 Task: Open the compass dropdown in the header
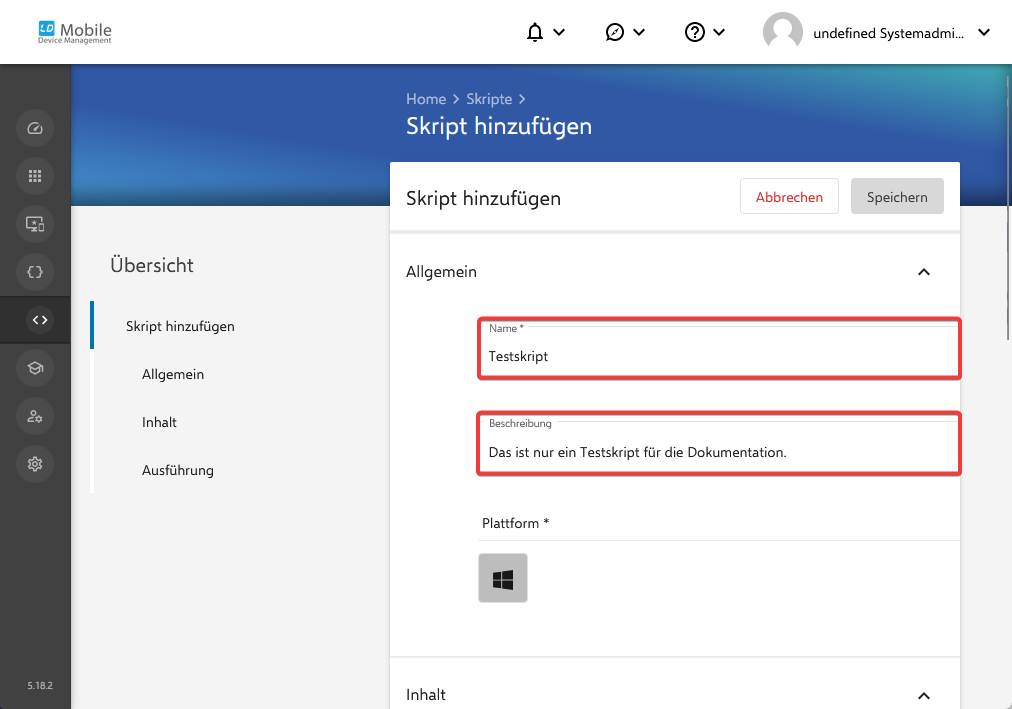point(625,32)
